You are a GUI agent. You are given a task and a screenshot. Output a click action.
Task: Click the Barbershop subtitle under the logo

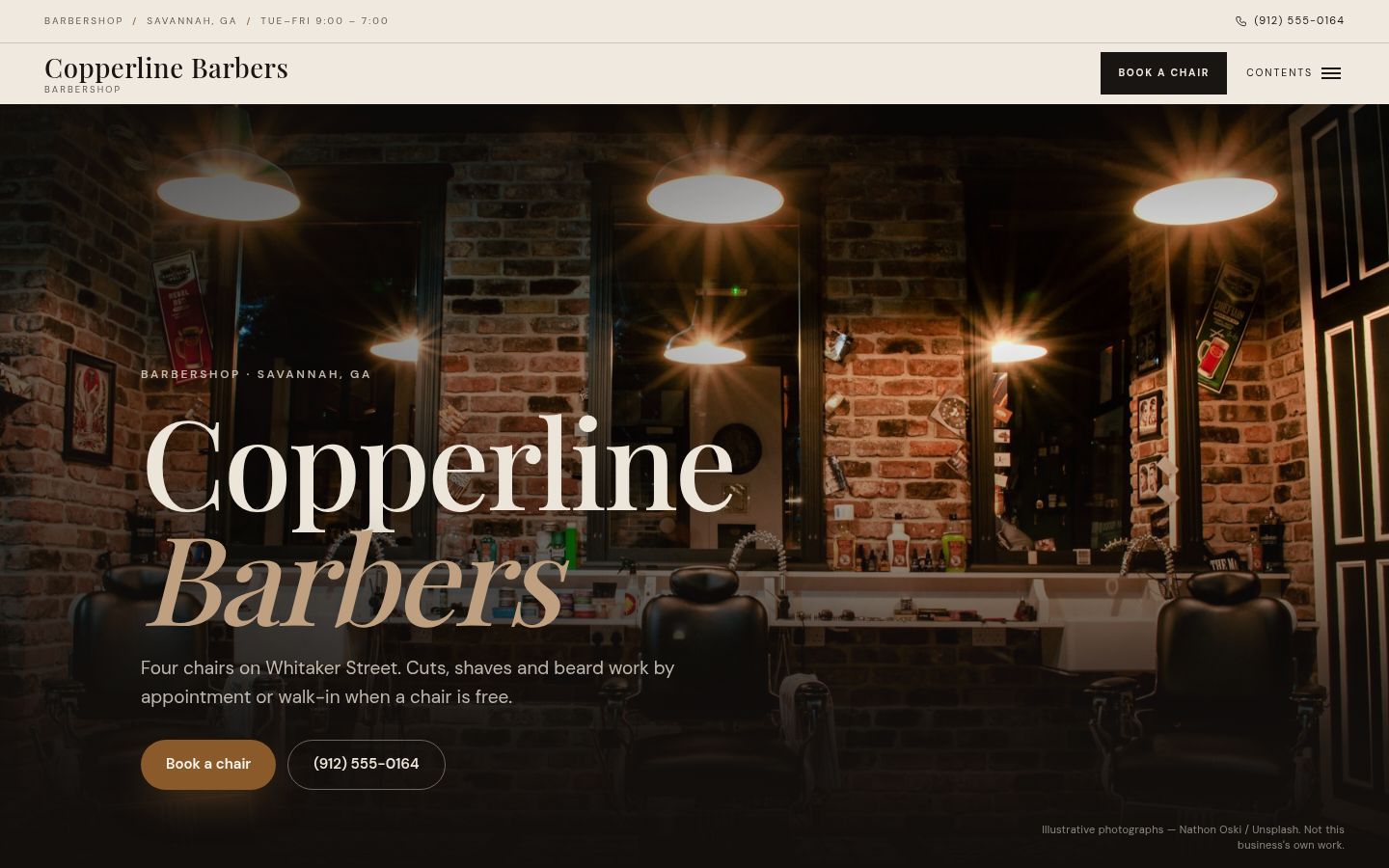point(83,90)
